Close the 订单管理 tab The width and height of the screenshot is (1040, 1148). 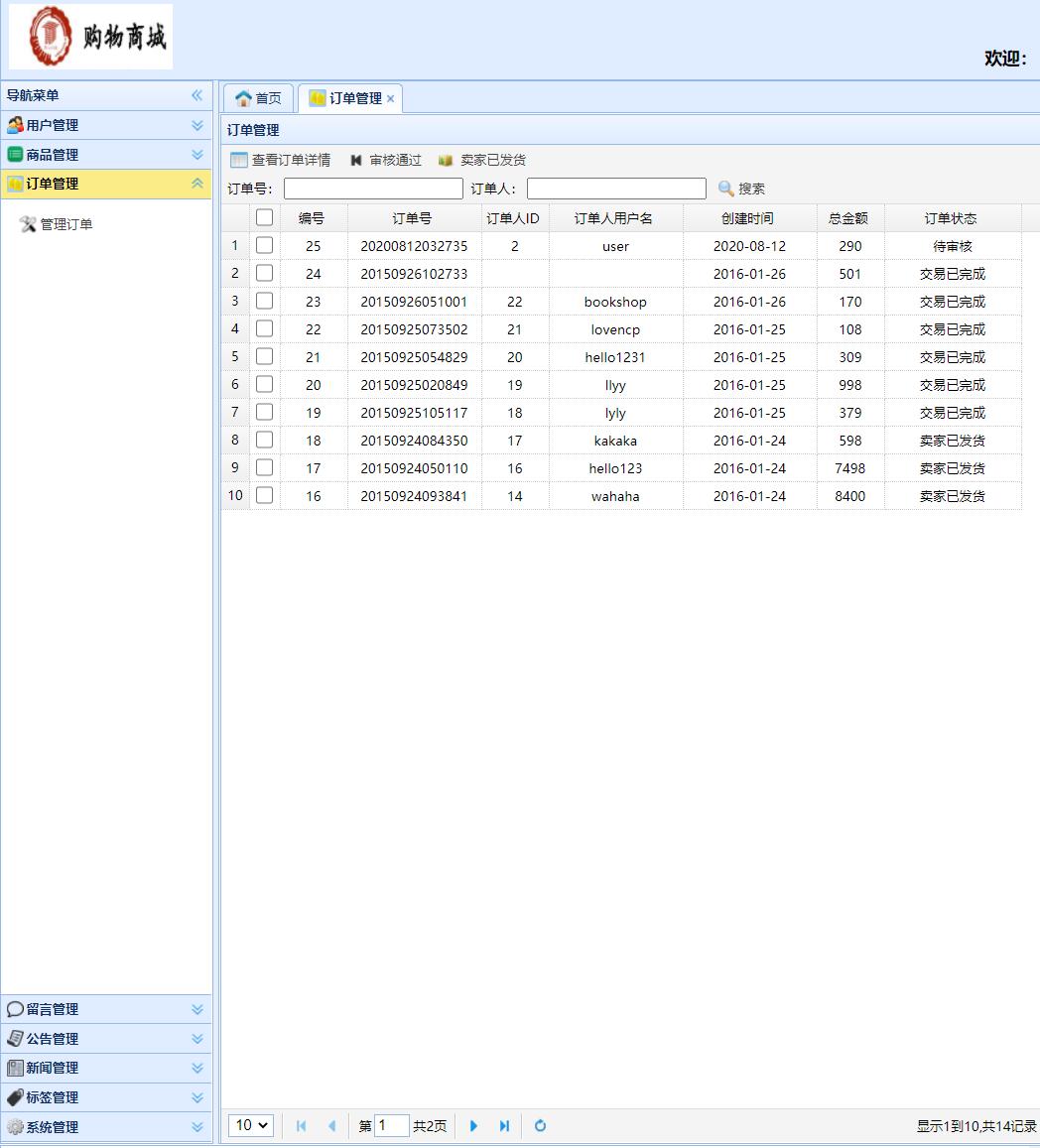(x=391, y=99)
